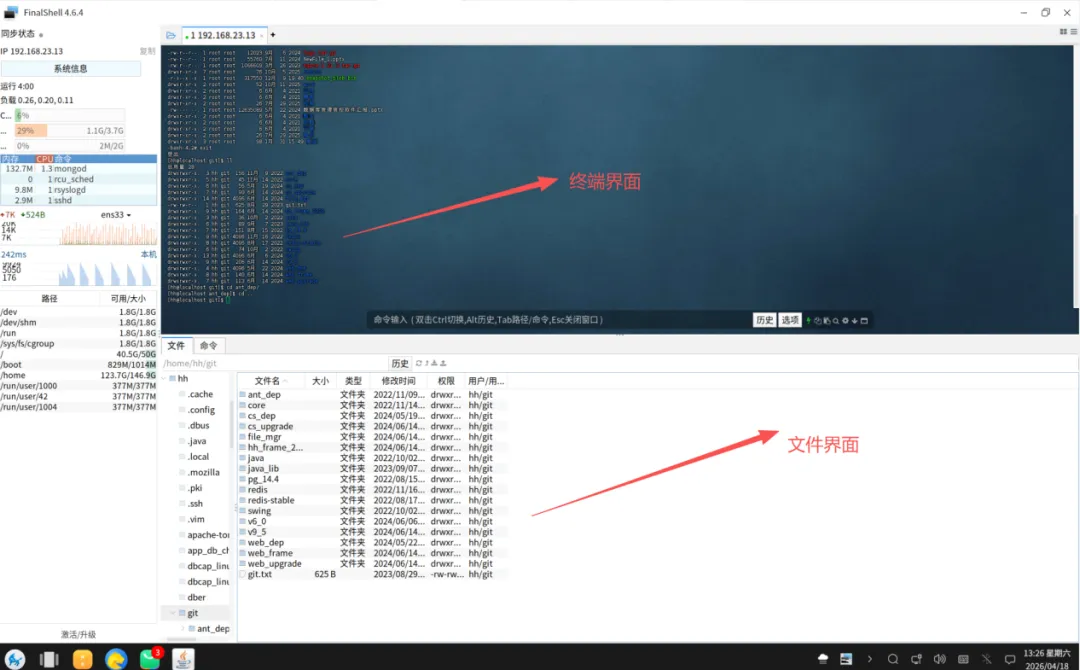Open 选项 options in command bar
The height and width of the screenshot is (670, 1080).
tap(790, 320)
